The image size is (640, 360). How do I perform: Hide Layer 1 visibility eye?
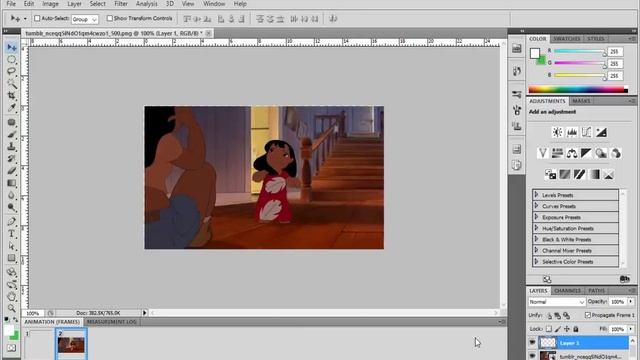point(532,342)
